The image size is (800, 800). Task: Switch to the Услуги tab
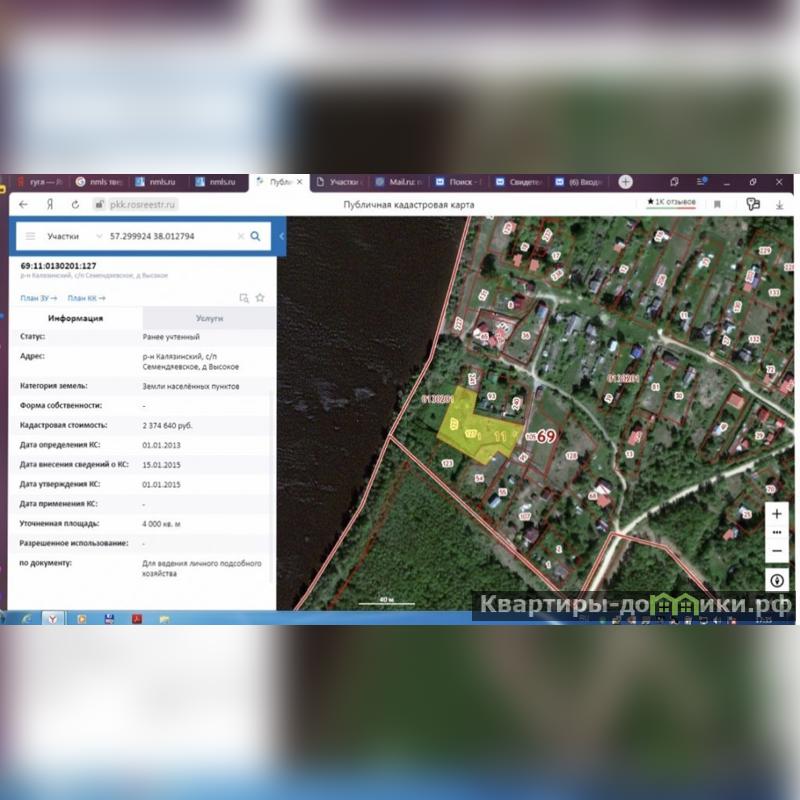[x=209, y=318]
